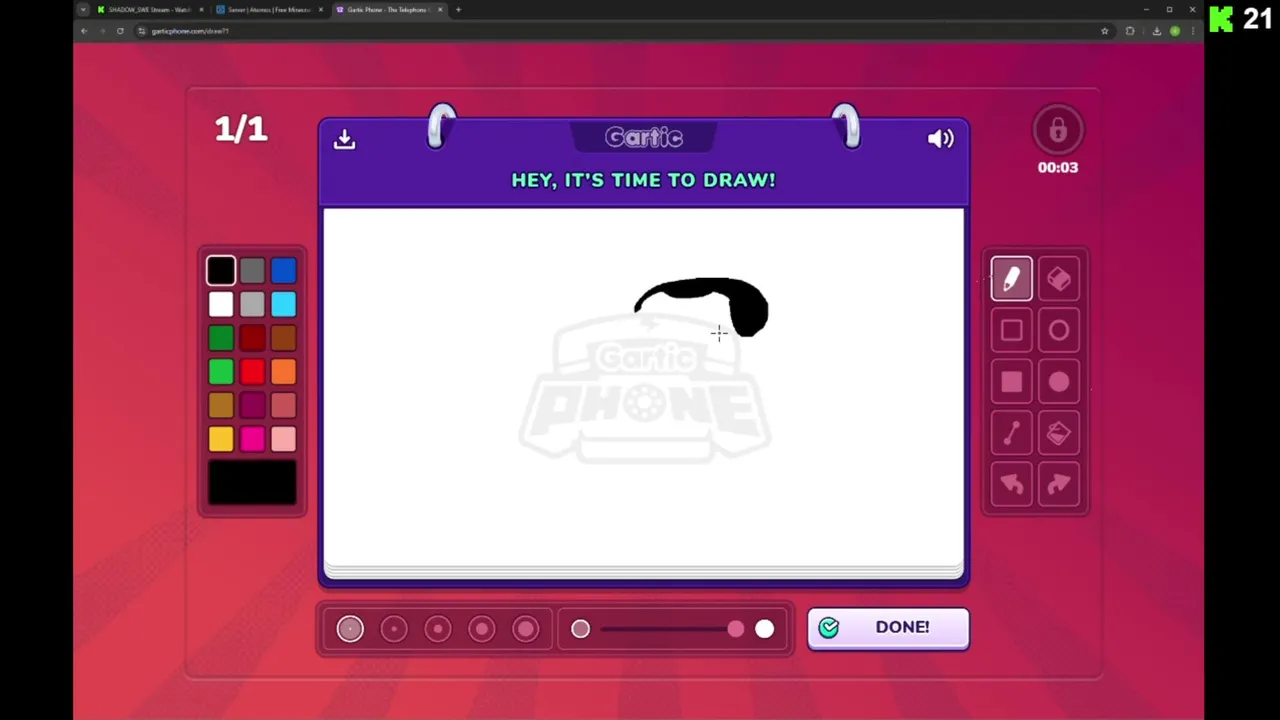Pick the bright green color swatch

click(221, 372)
